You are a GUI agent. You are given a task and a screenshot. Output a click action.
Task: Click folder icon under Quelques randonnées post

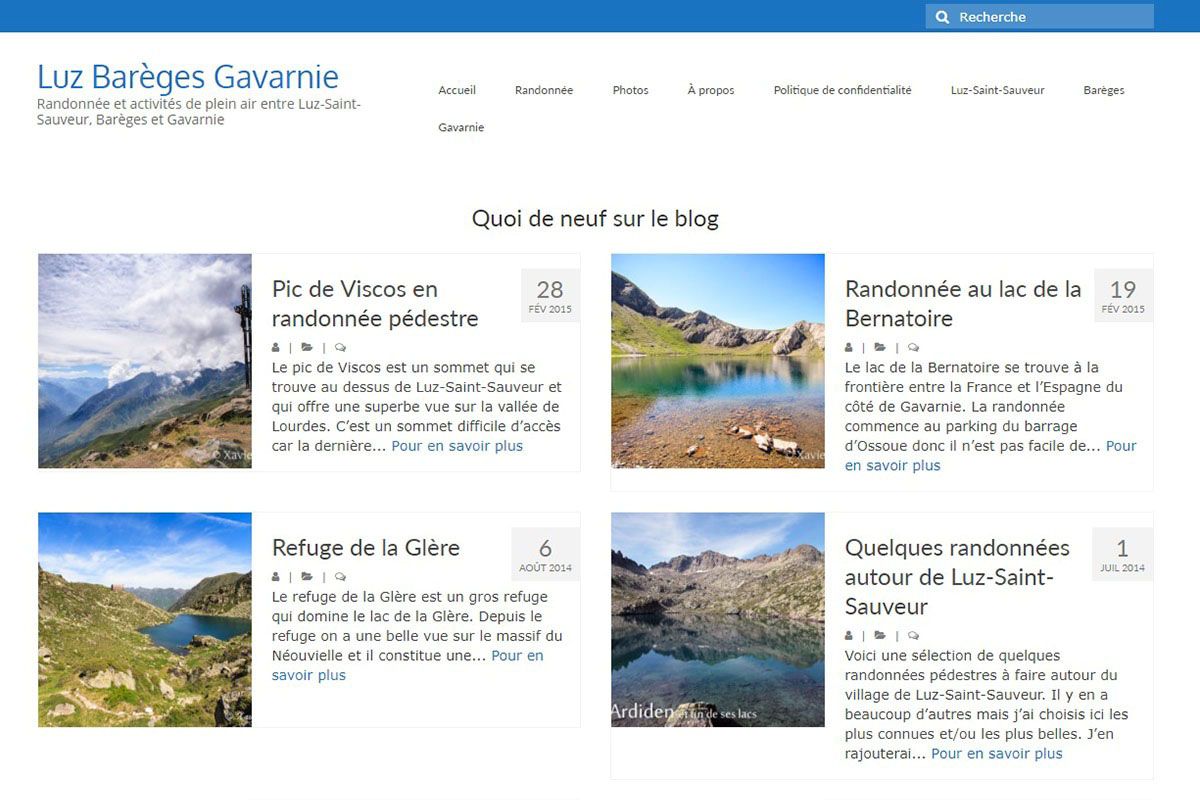(880, 635)
